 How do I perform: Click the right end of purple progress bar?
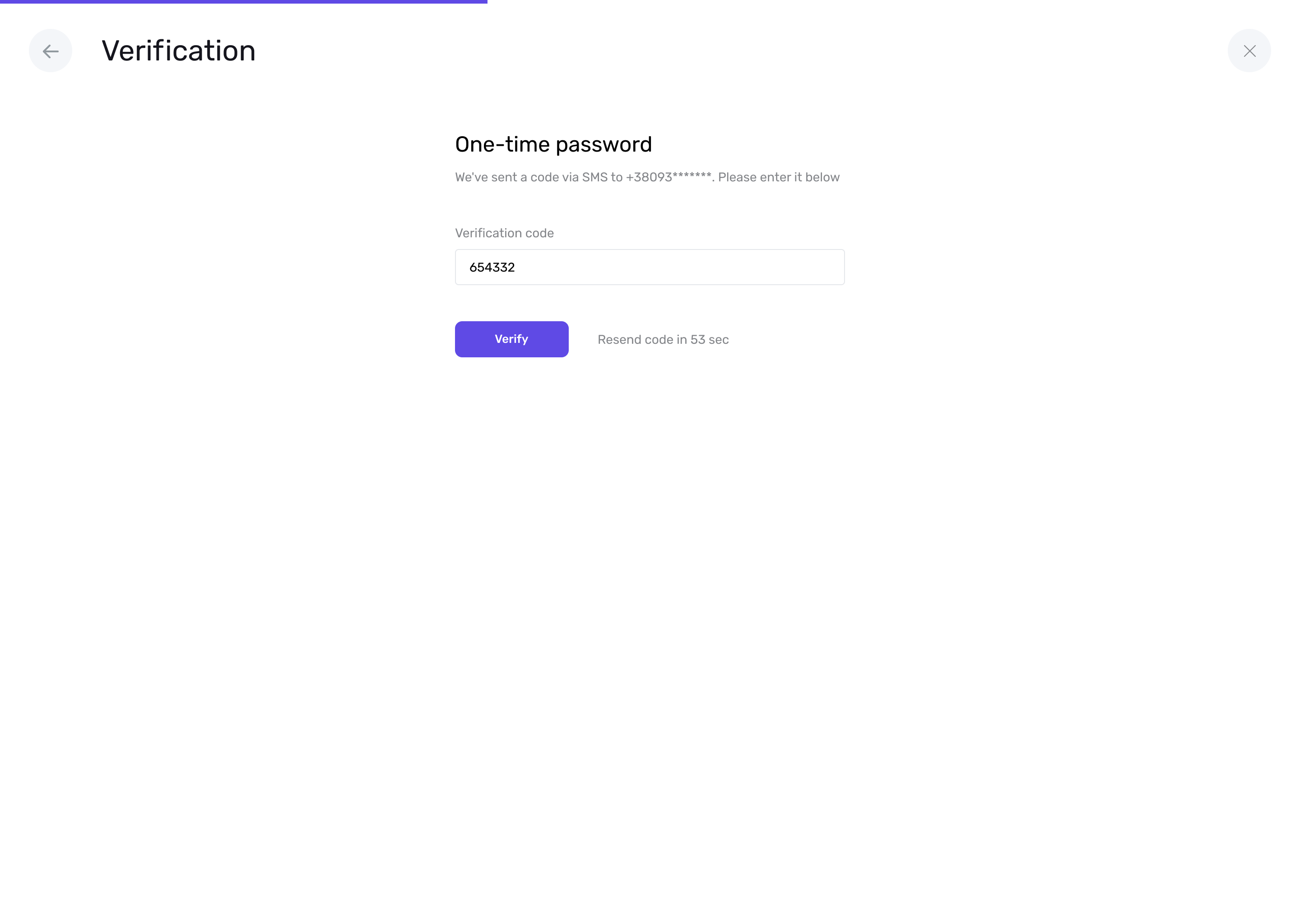[x=484, y=2]
